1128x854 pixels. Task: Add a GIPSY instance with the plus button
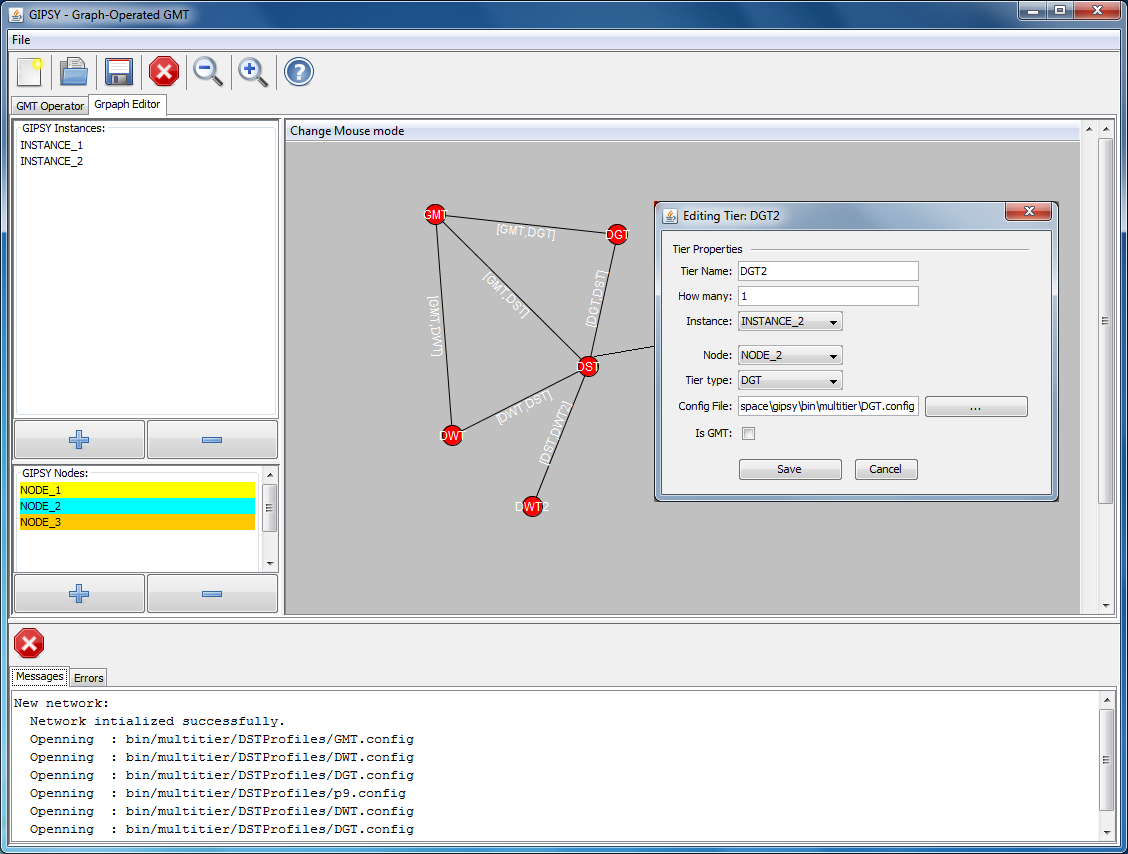pos(79,439)
